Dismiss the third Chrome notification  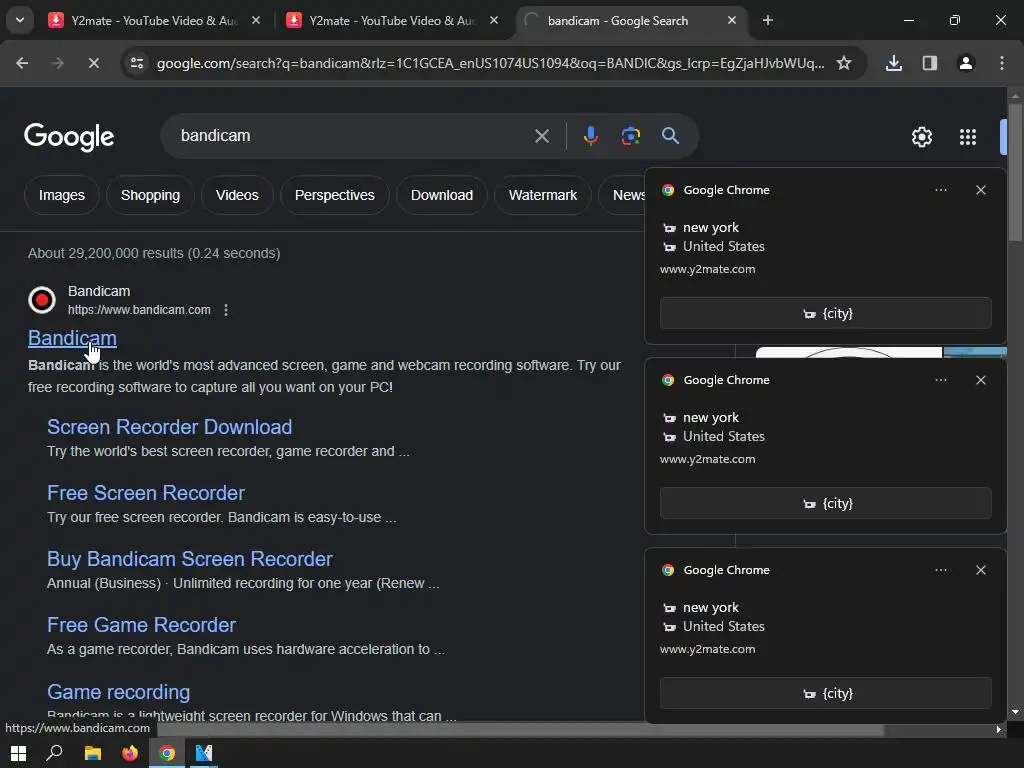tap(980, 570)
